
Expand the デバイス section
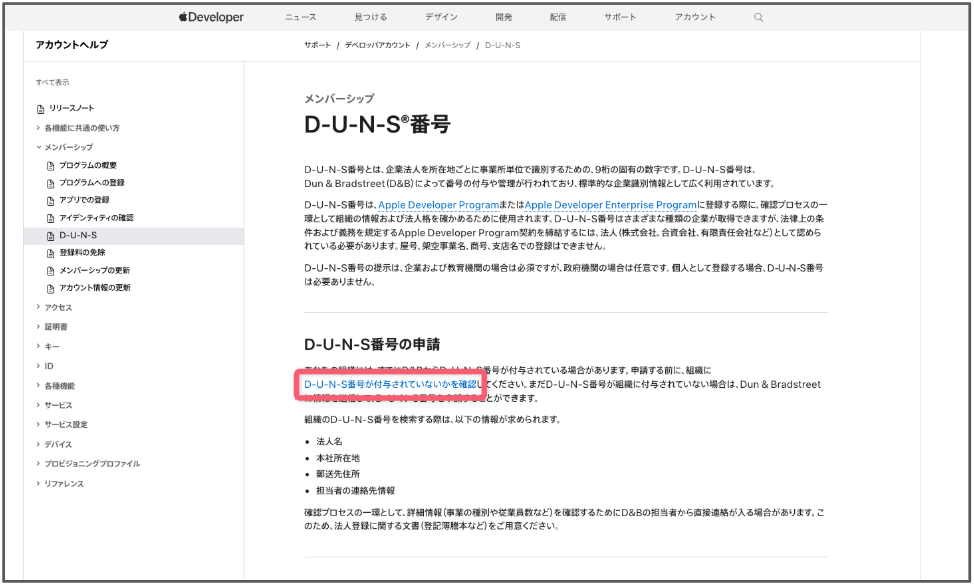(x=54, y=445)
